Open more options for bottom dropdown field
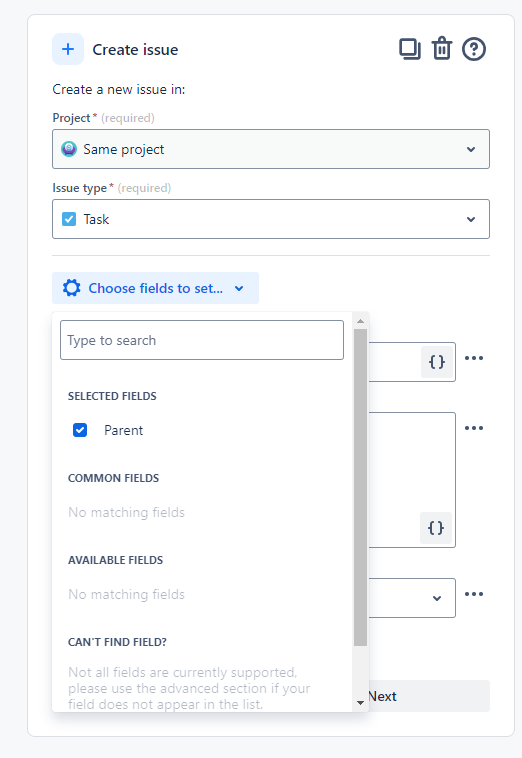The width and height of the screenshot is (522, 758). point(474,594)
